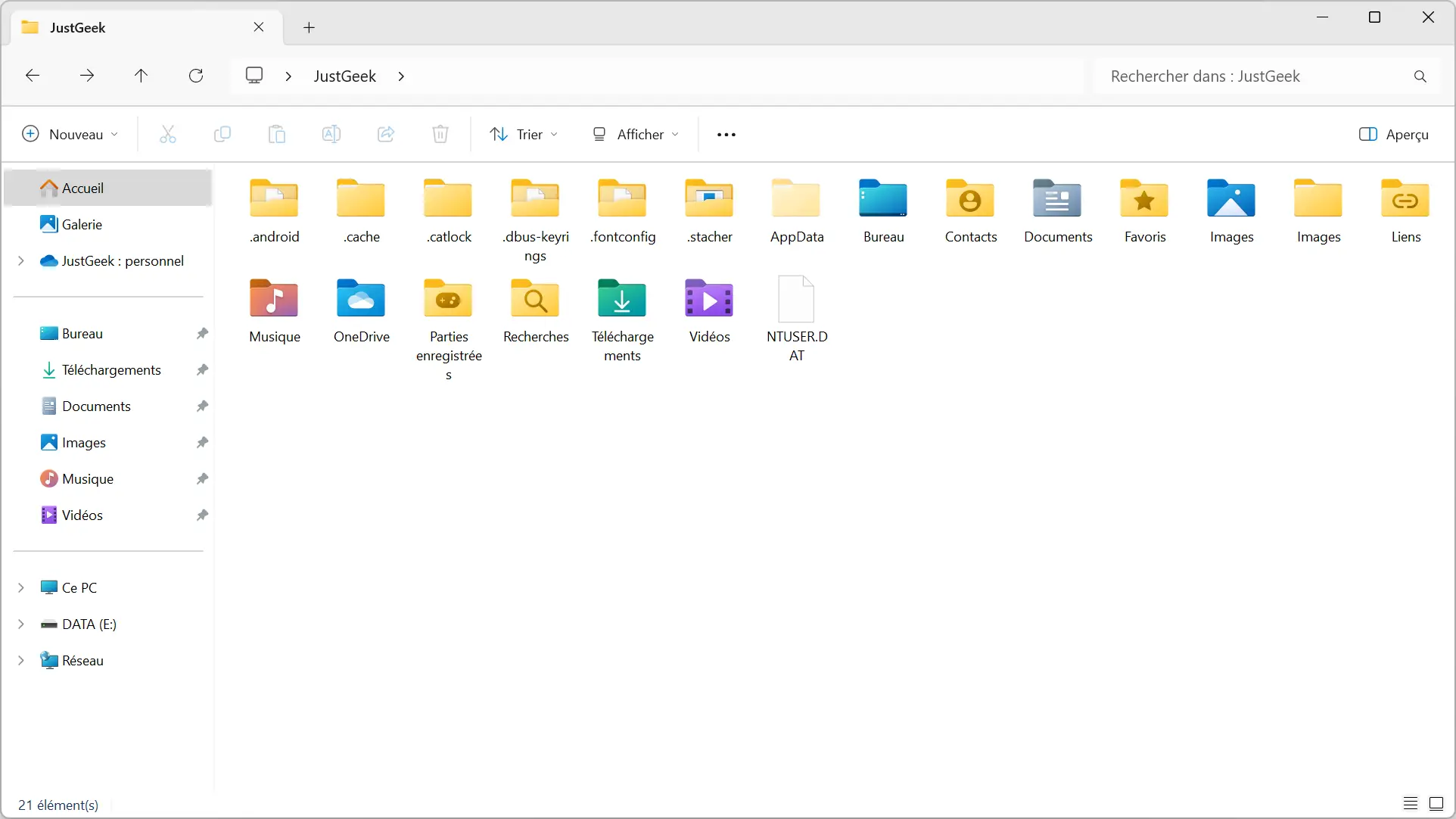Viewport: 1456px width, 819px height.
Task: Open the more options ellipsis menu
Action: (x=726, y=134)
